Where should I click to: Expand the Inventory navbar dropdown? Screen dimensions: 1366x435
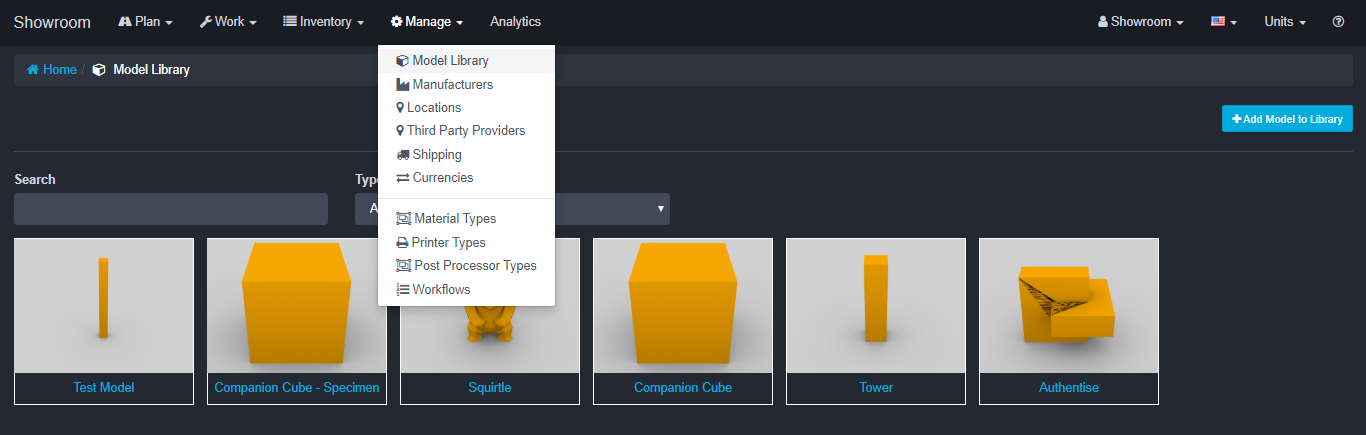[x=323, y=22]
